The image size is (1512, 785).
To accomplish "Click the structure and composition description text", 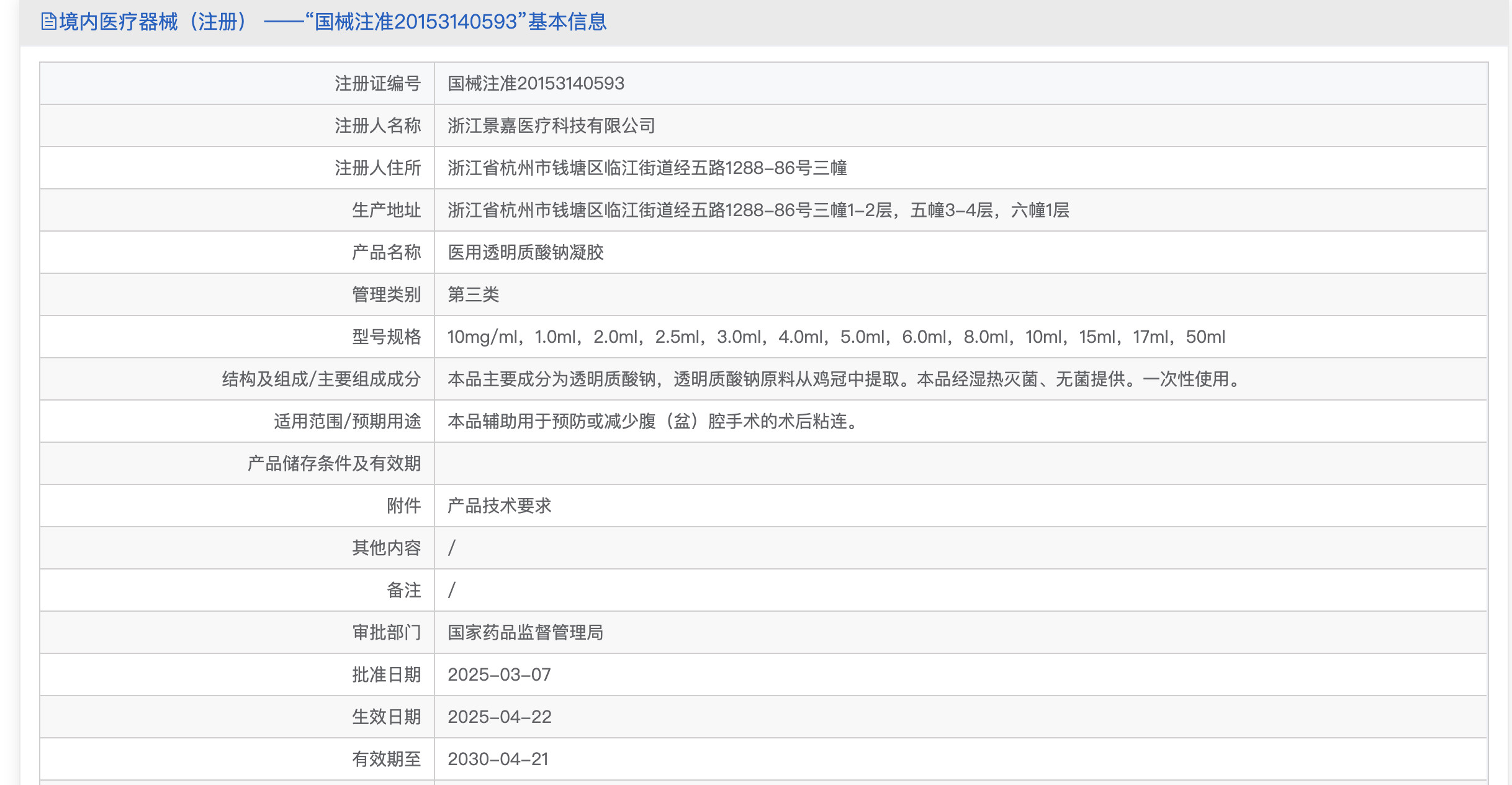I will tap(844, 379).
